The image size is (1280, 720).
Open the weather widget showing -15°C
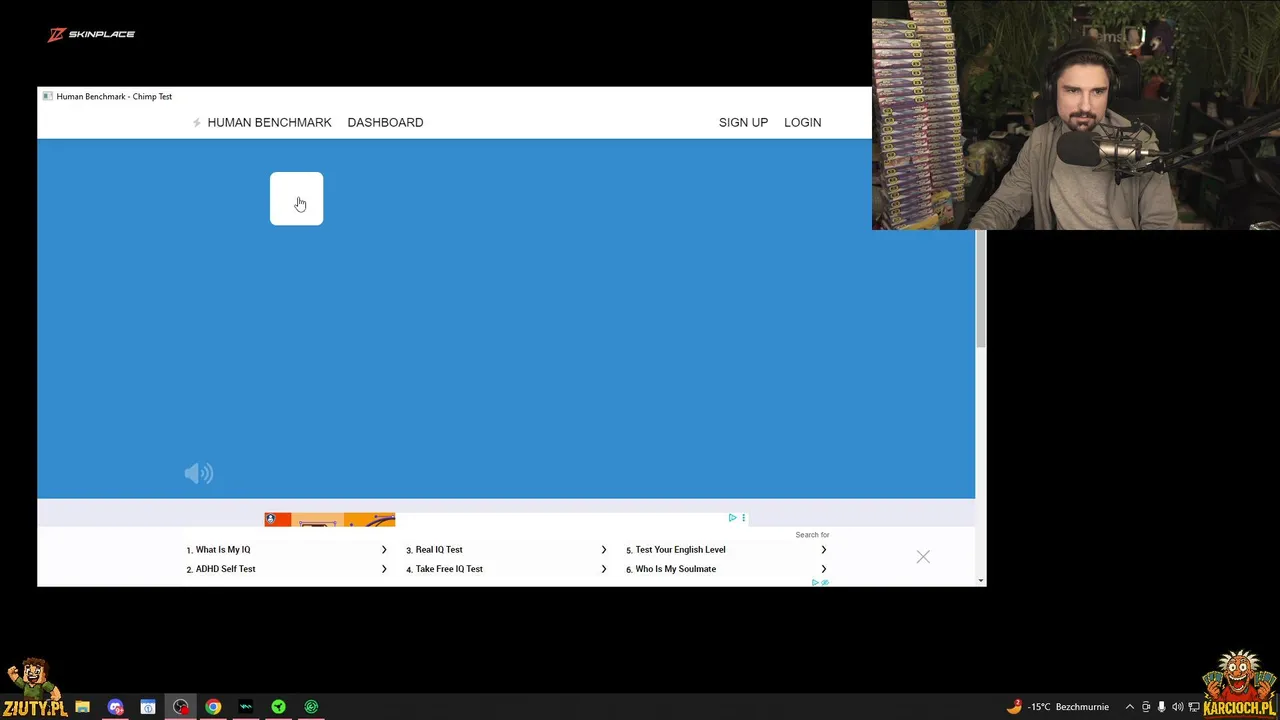[x=1058, y=707]
